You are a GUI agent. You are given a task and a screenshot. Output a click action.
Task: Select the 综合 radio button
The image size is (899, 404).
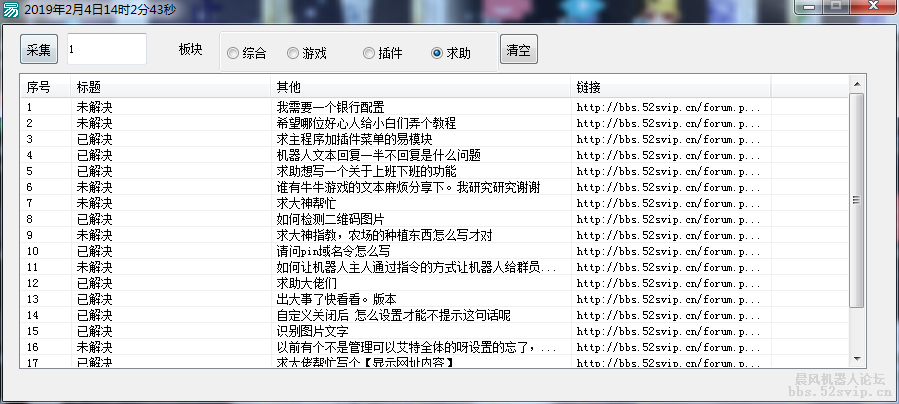click(x=247, y=53)
